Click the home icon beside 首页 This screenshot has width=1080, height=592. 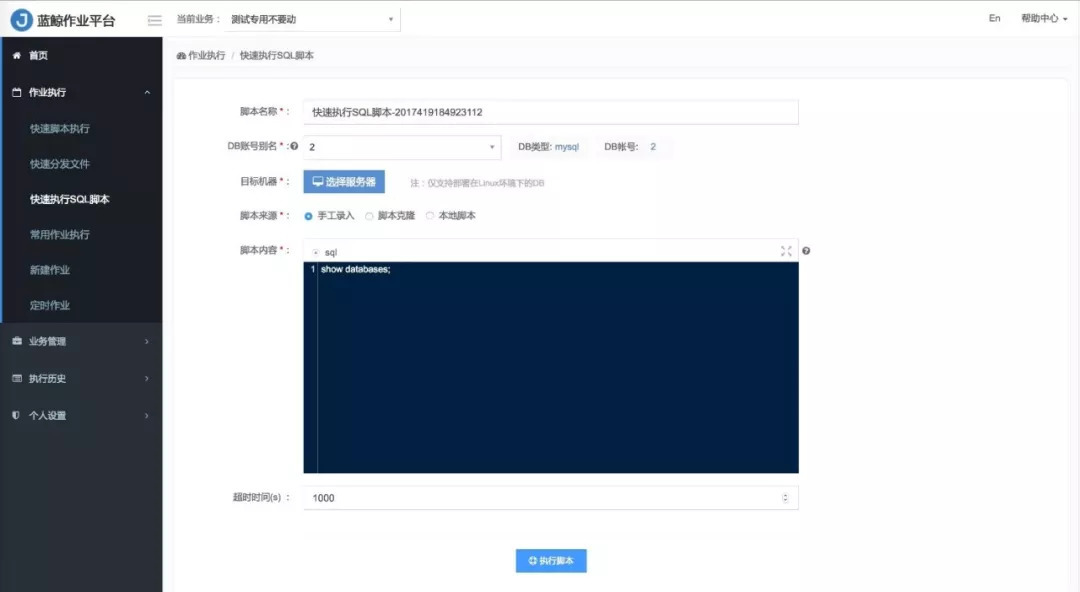point(17,55)
